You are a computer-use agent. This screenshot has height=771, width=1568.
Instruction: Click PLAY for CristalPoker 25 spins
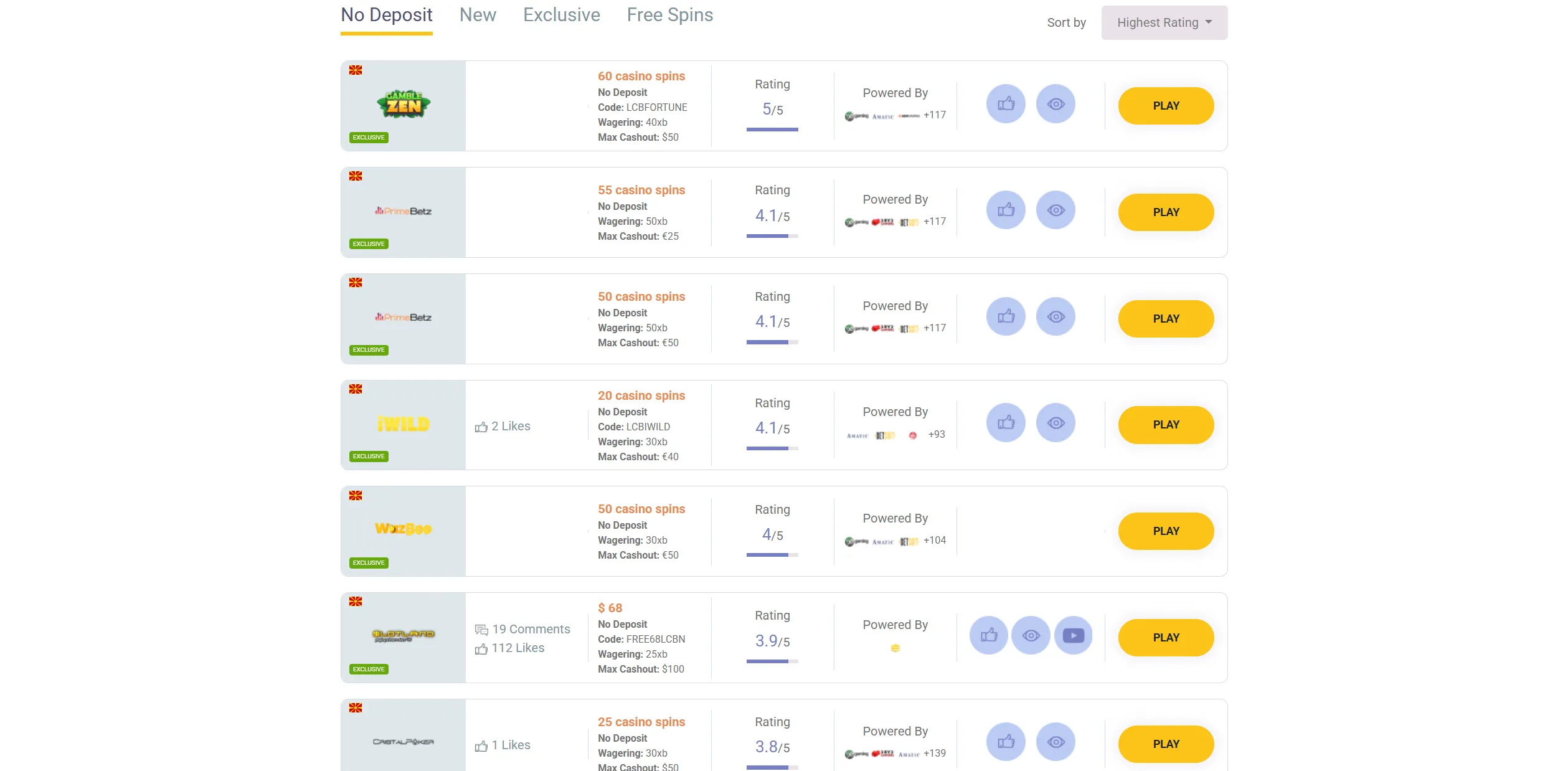[x=1166, y=744]
